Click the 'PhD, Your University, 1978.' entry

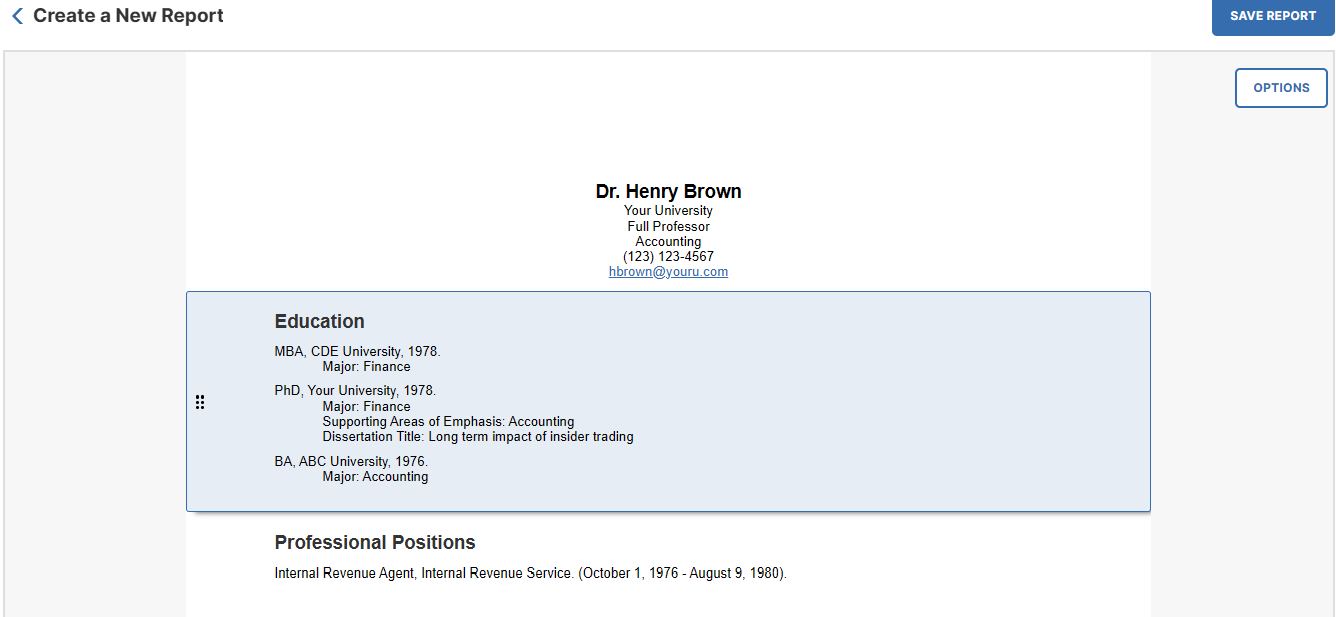tap(356, 391)
